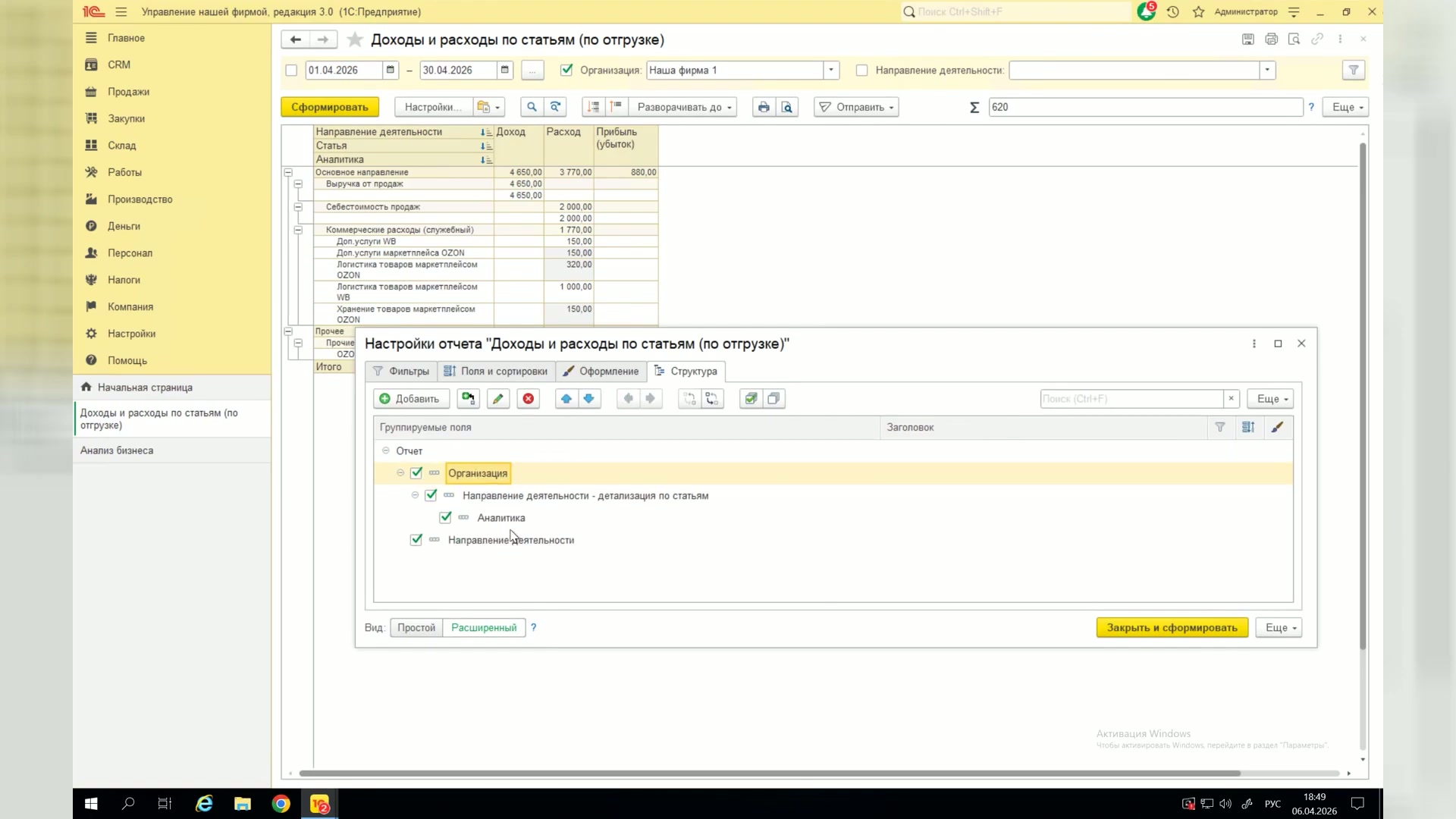
Task: Collapse the Организация tree node
Action: point(400,473)
